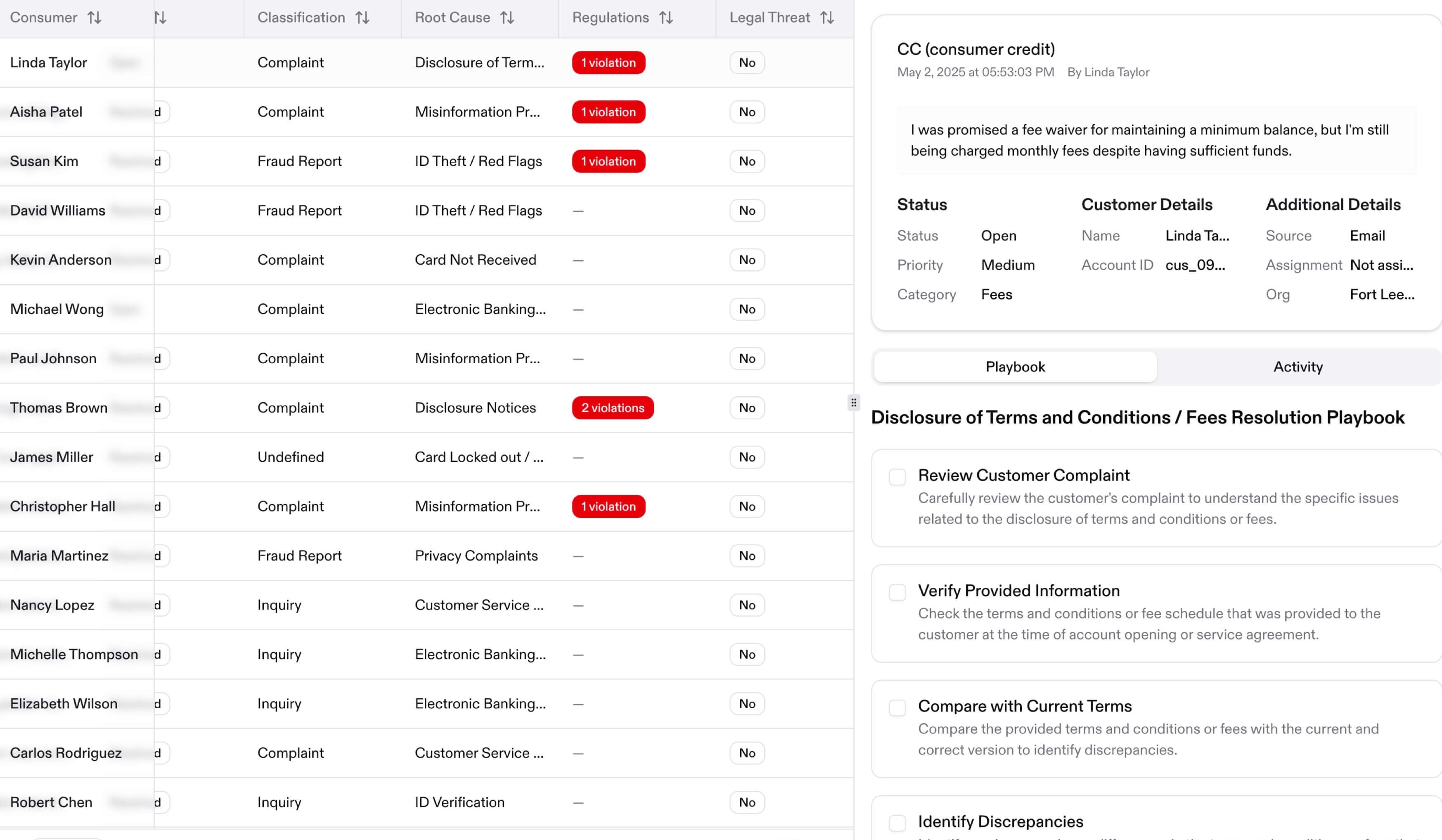1442x840 pixels.
Task: Check Verify Provided Information step
Action: (897, 592)
